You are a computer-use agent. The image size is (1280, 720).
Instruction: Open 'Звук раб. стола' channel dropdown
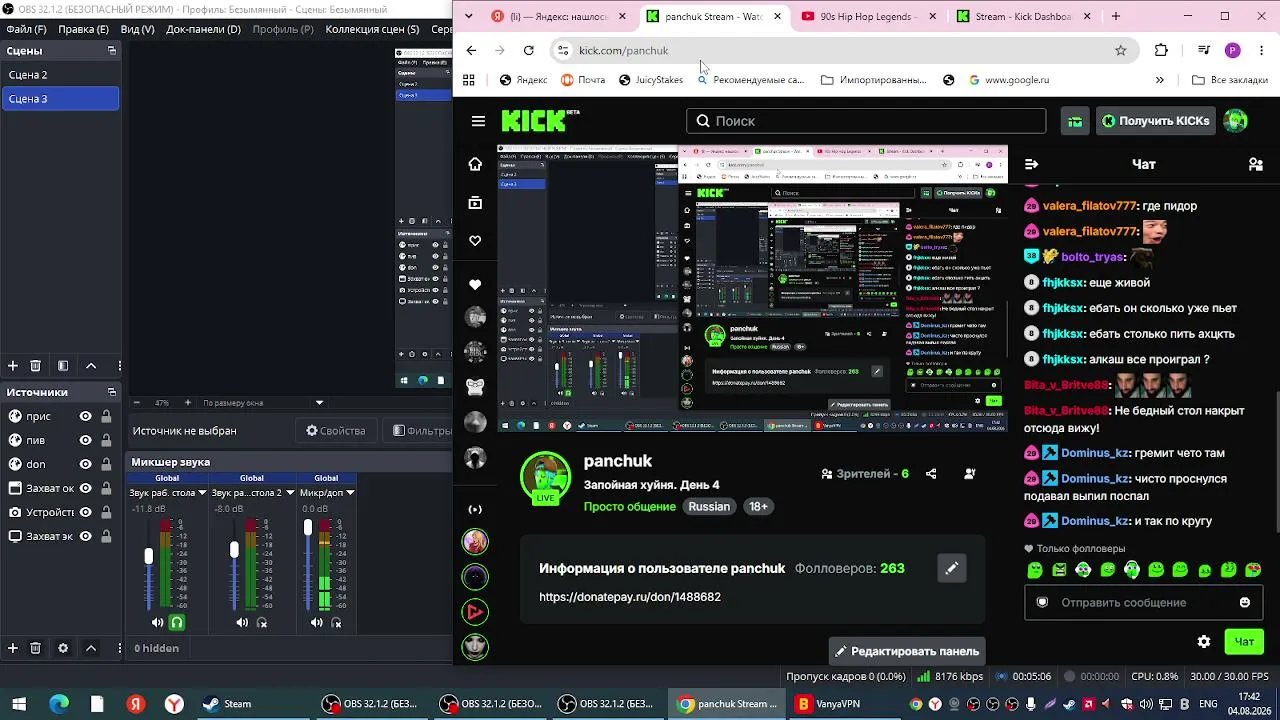[202, 493]
